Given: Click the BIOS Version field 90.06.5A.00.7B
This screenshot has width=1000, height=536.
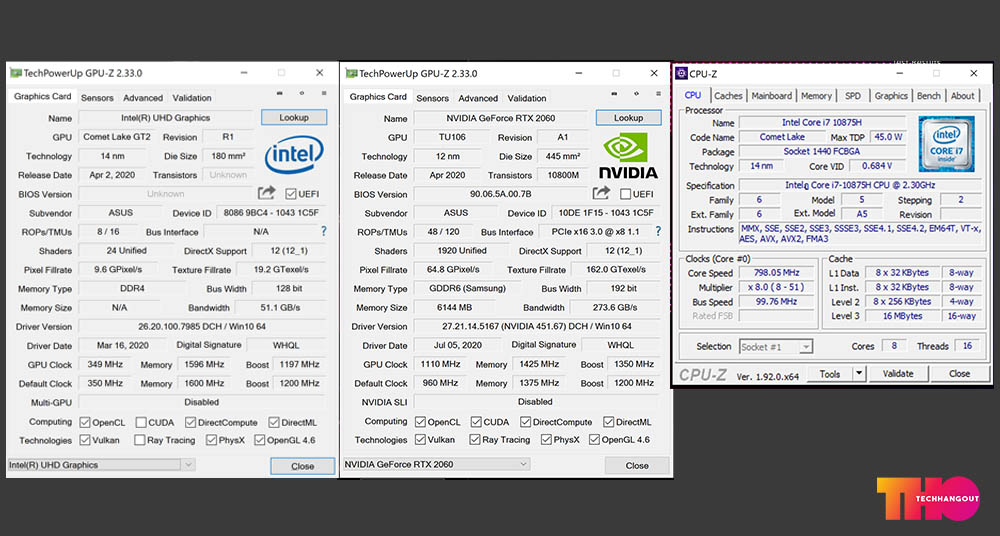Looking at the screenshot, I should click(501, 194).
